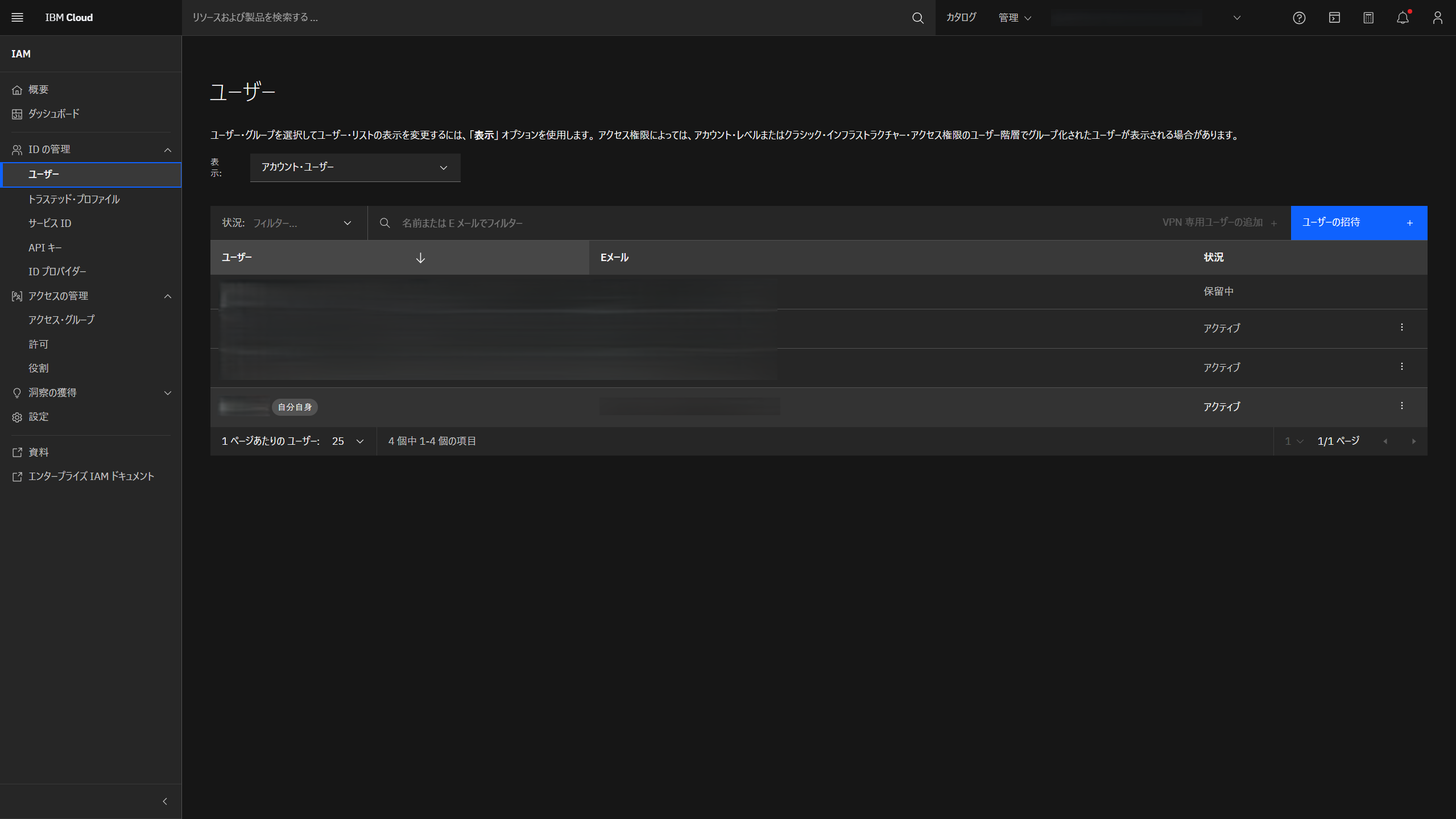This screenshot has width=1456, height=819.
Task: Click the terminal window icon in the header
Action: (x=1334, y=18)
